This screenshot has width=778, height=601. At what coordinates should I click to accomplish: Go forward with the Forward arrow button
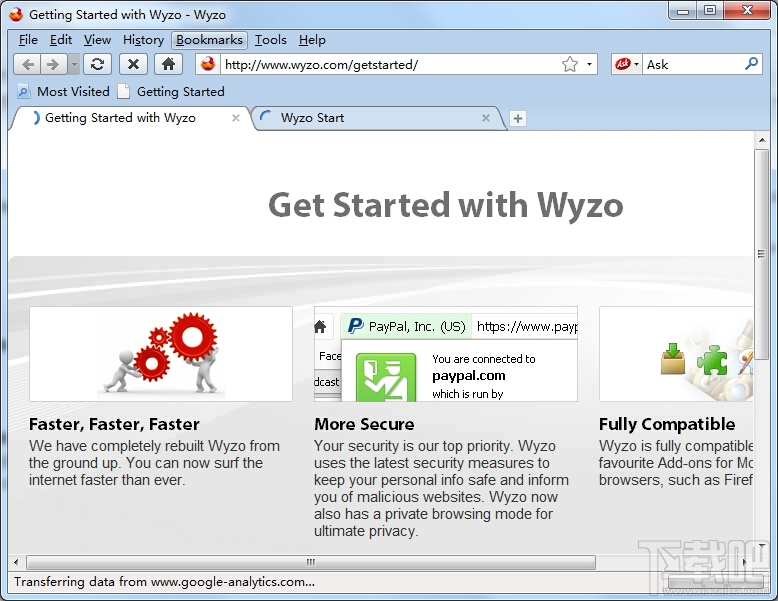tap(54, 65)
